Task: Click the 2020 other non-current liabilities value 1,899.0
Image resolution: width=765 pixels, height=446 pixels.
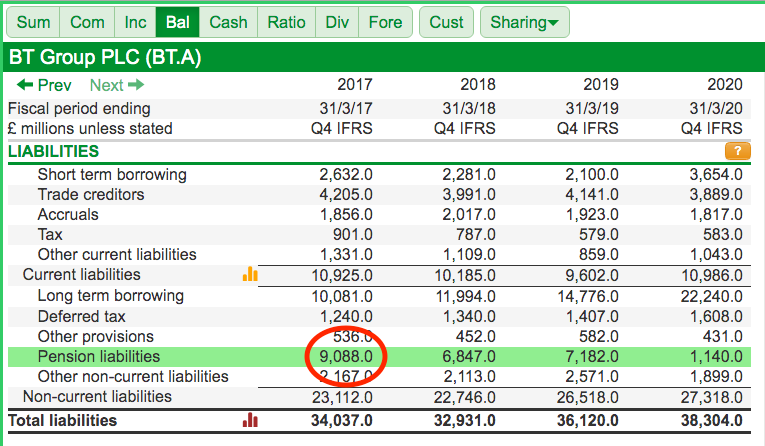Action: coord(716,377)
